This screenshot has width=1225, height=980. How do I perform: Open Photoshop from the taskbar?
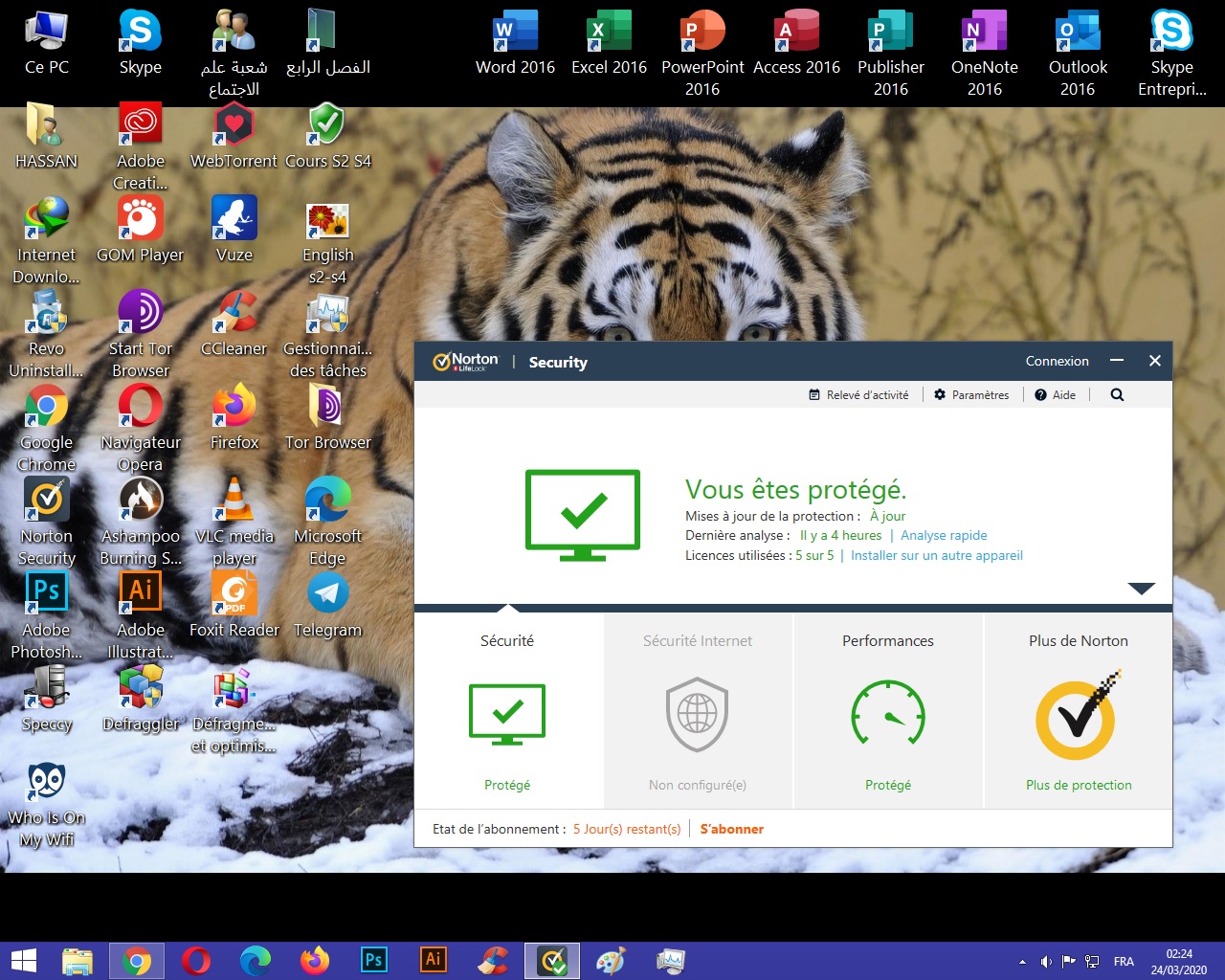[x=373, y=960]
